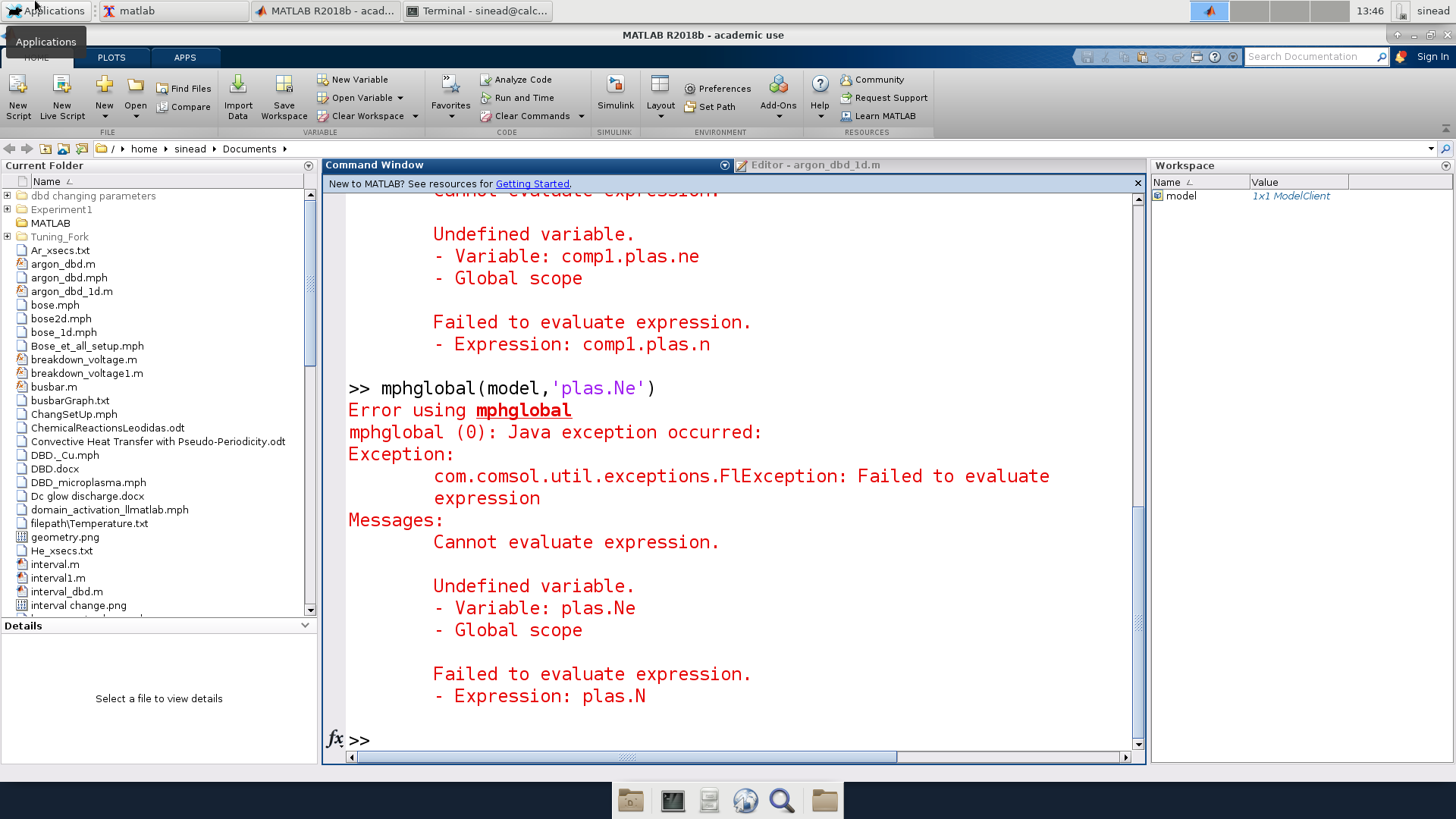1456x819 pixels.
Task: Expand the Experiment1 folder
Action: pos(8,209)
